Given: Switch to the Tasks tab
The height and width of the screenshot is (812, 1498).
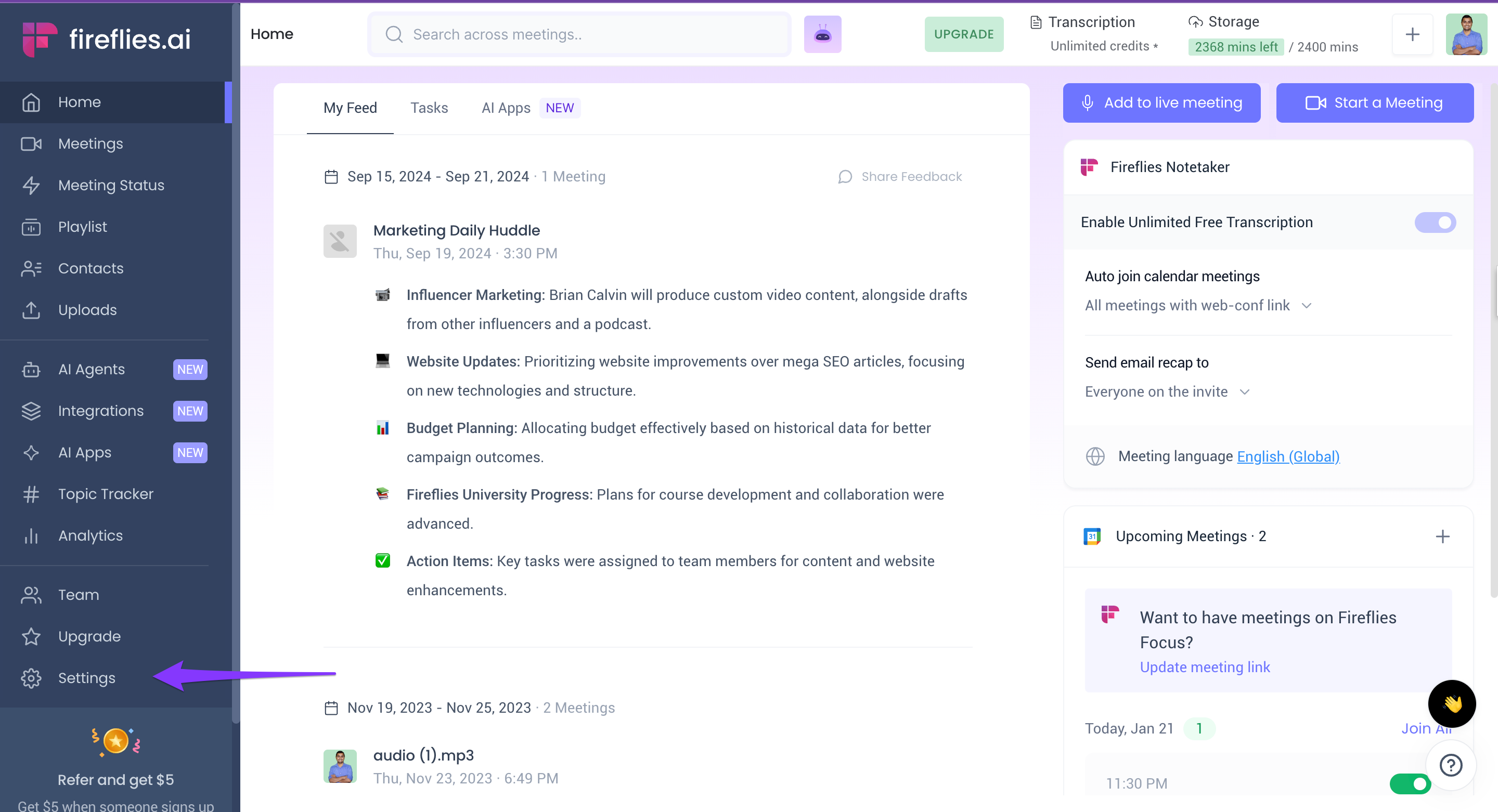Looking at the screenshot, I should 429,108.
